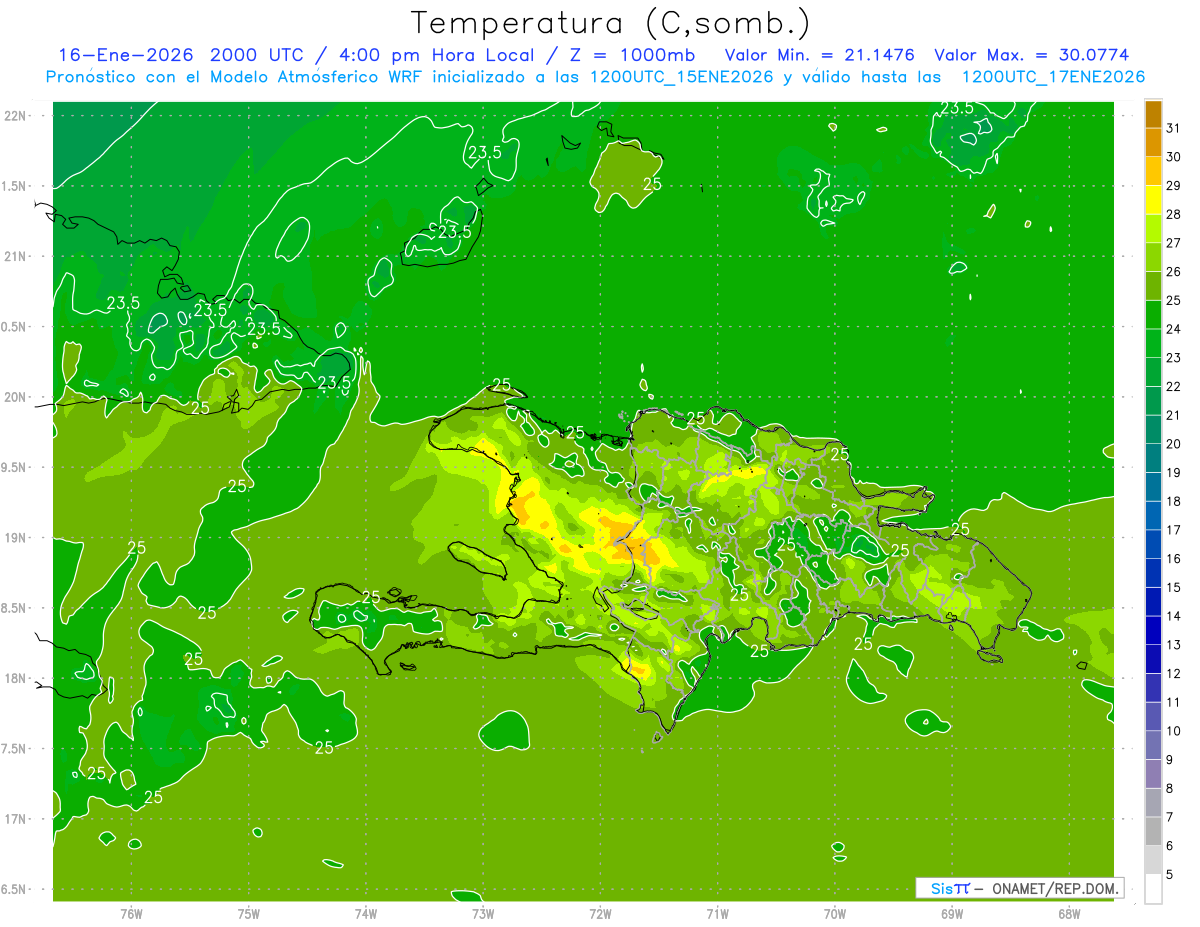Select the "19N" latitude label

point(15,538)
